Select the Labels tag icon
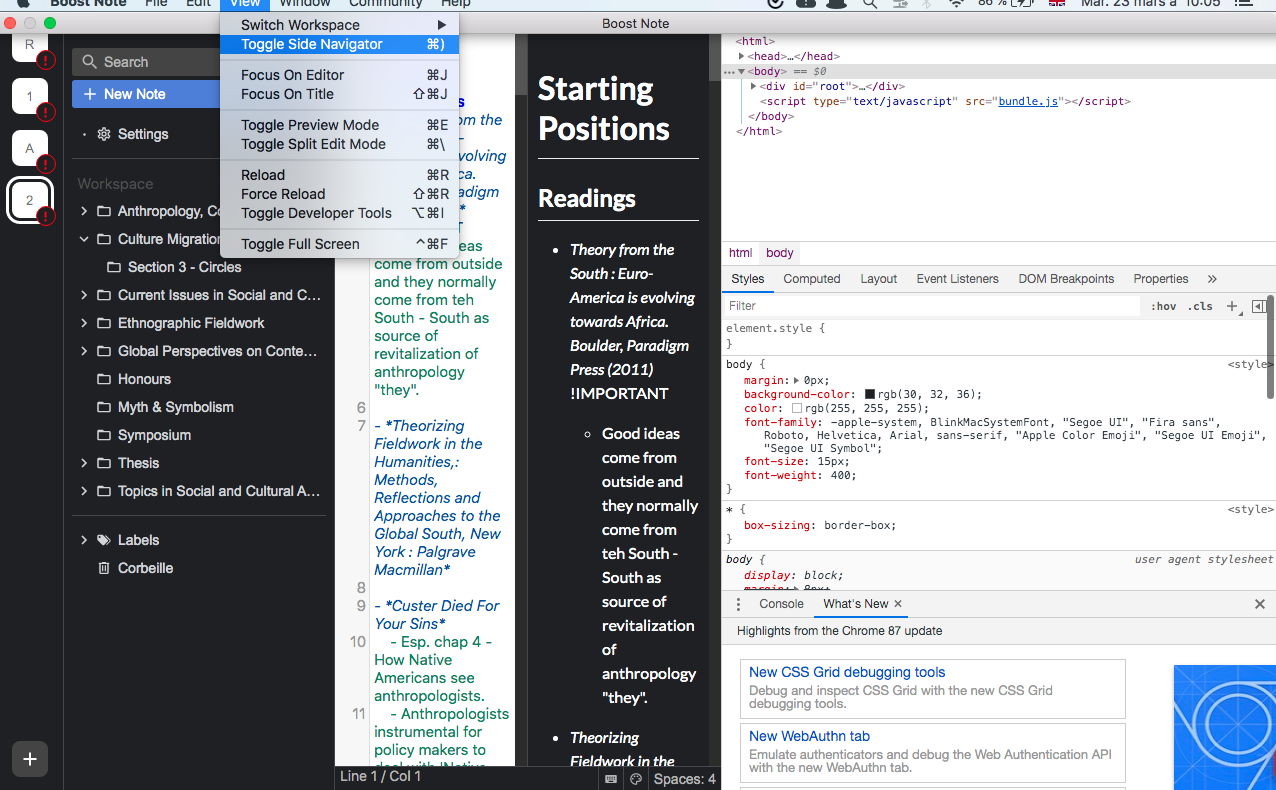Screen dimensions: 1276x790 click(x=104, y=539)
